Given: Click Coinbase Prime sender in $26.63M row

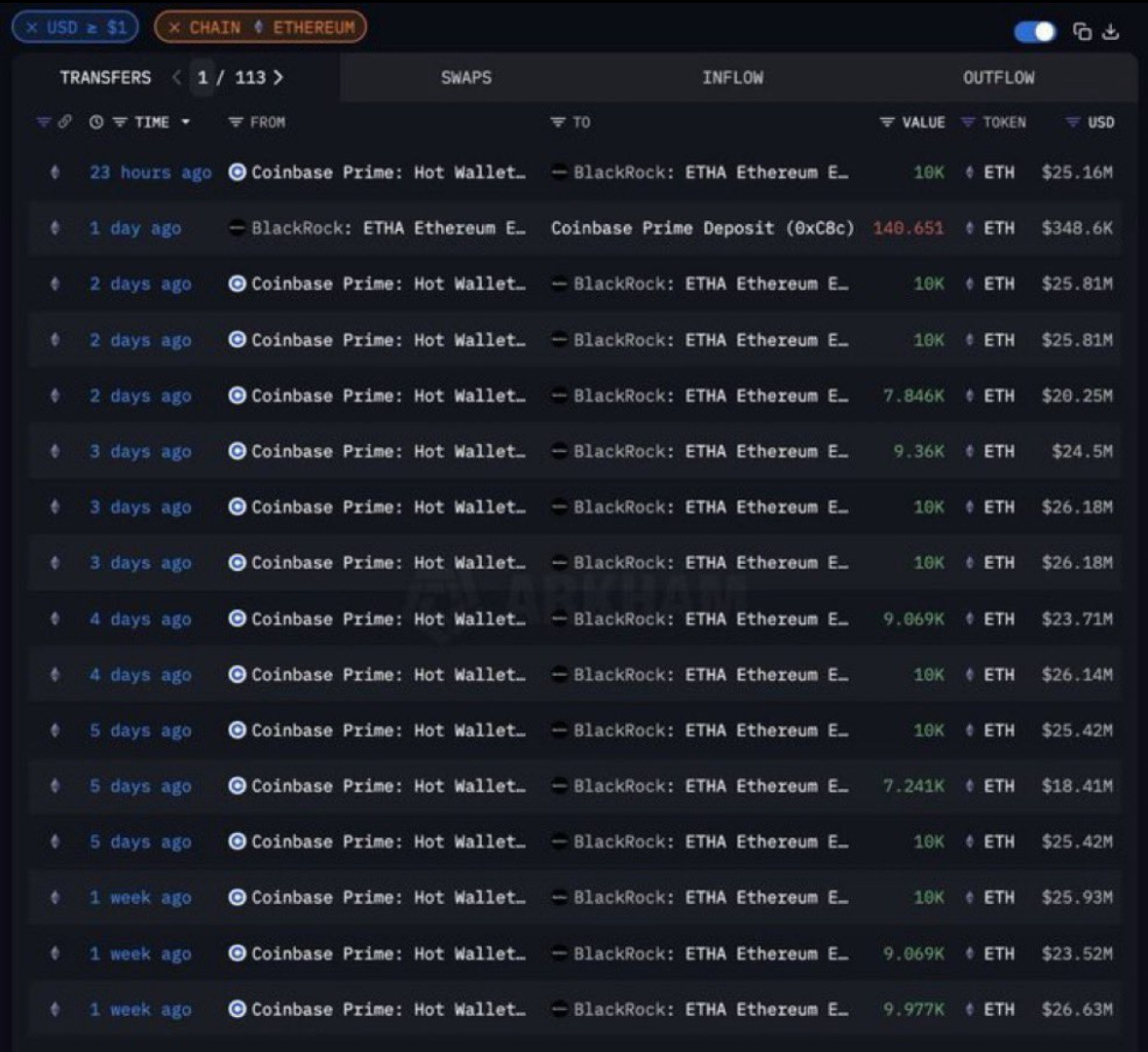Looking at the screenshot, I should (x=389, y=1009).
